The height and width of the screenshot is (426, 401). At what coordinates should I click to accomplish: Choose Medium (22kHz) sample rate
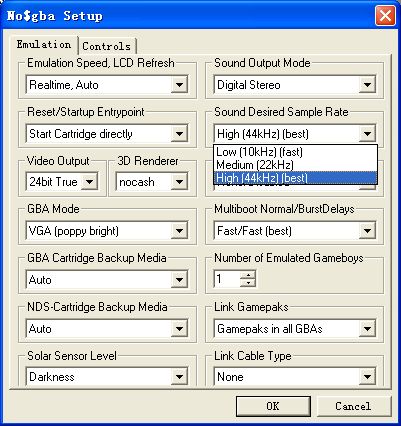pyautogui.click(x=295, y=165)
